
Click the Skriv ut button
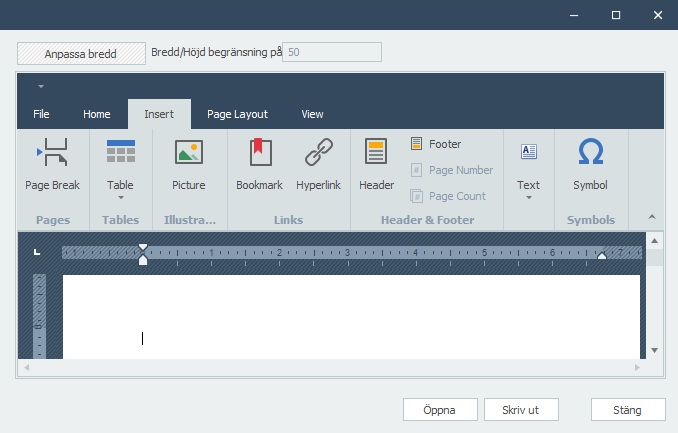[521, 410]
